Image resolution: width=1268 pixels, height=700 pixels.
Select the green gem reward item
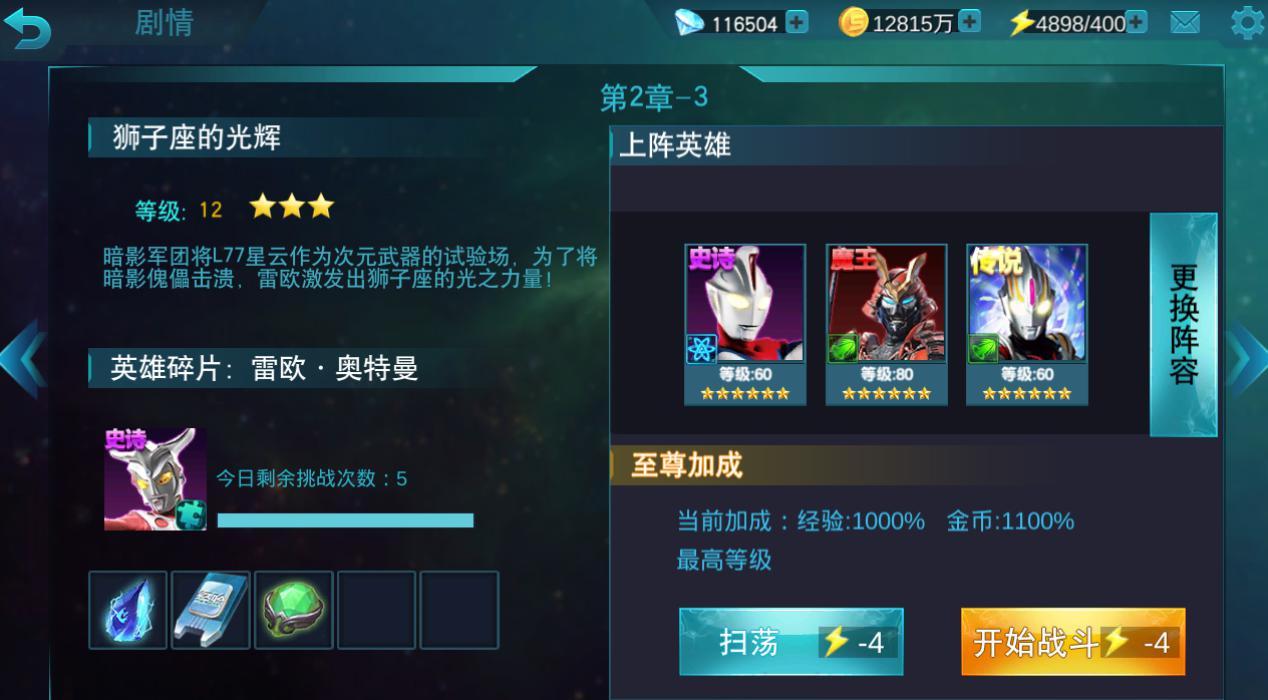coord(293,610)
